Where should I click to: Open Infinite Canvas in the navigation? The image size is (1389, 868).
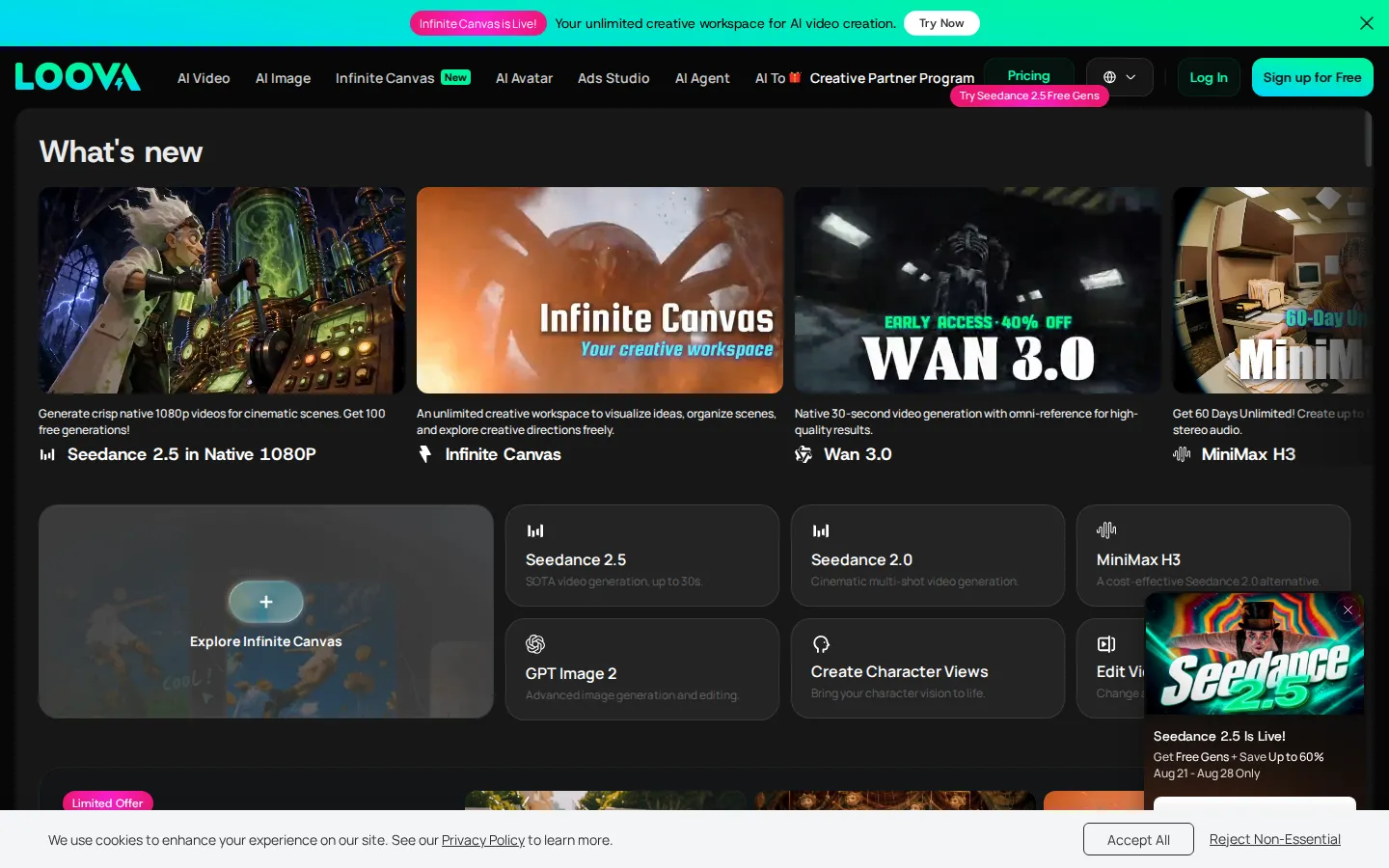[385, 78]
